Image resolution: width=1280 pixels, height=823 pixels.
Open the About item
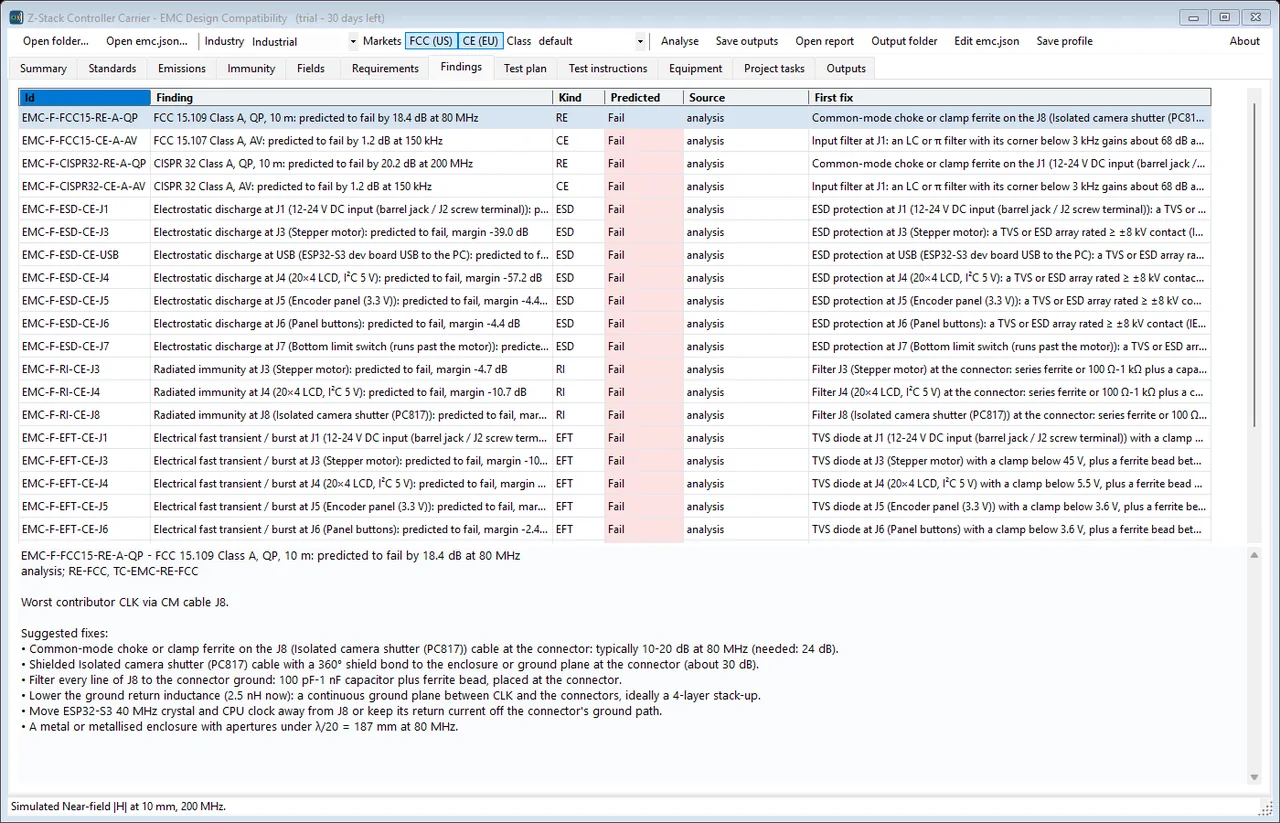click(1245, 41)
